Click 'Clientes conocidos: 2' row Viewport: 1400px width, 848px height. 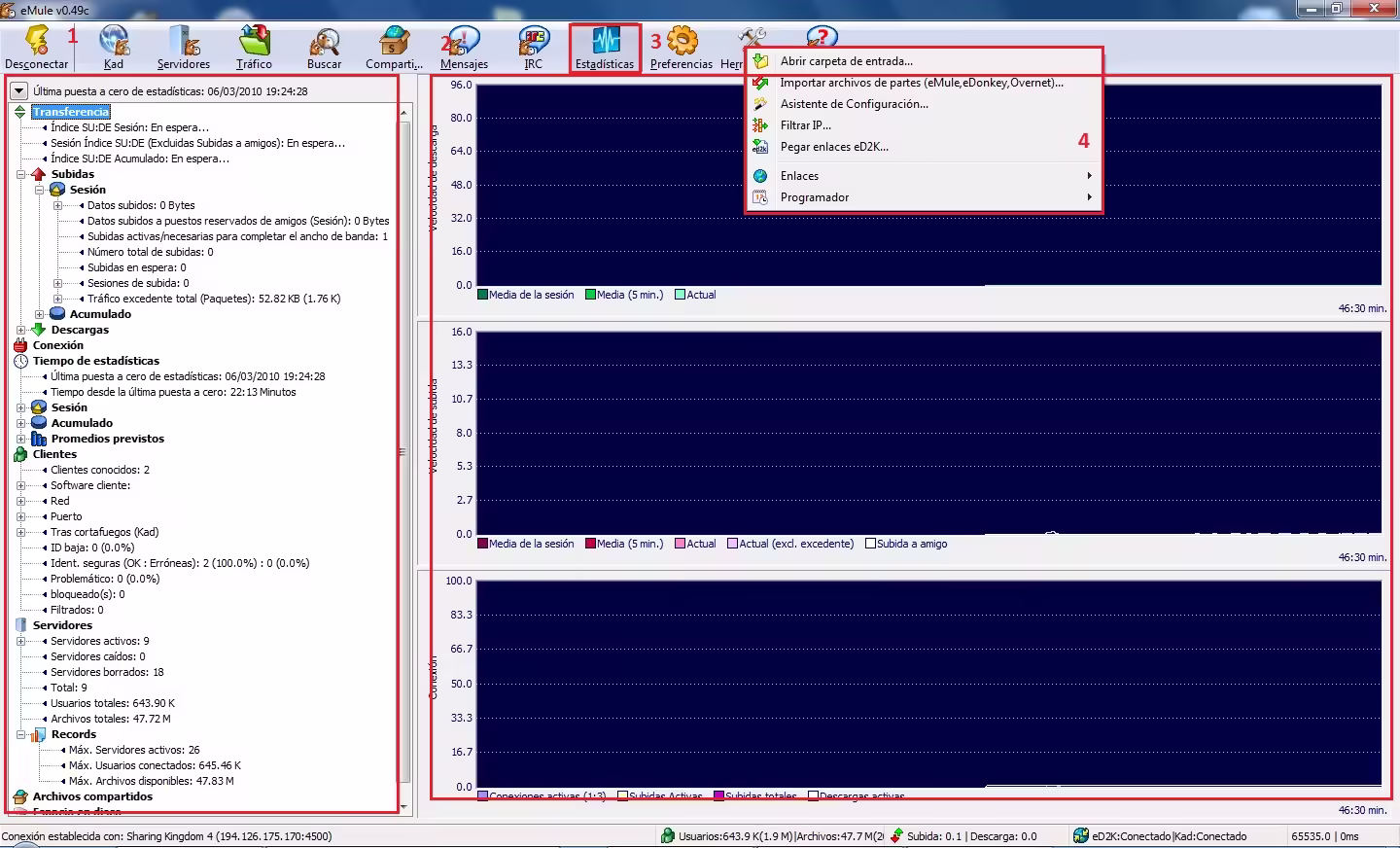coord(100,470)
